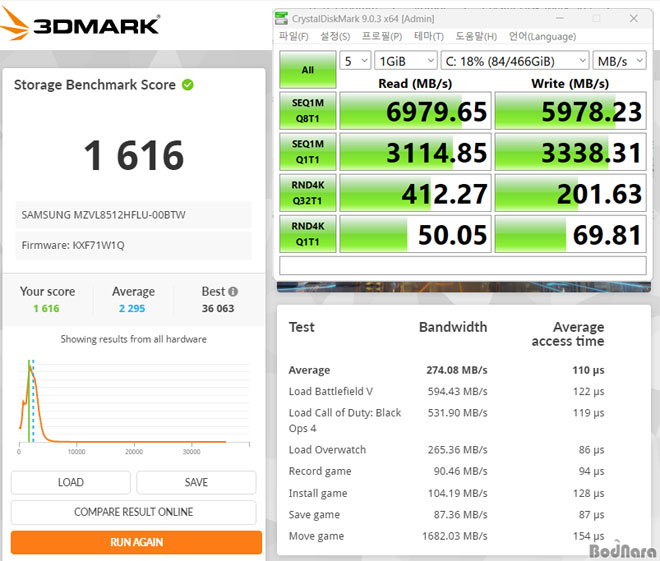660x561 pixels.
Task: Click the Storage Benchmark Score heading
Action: [95, 85]
